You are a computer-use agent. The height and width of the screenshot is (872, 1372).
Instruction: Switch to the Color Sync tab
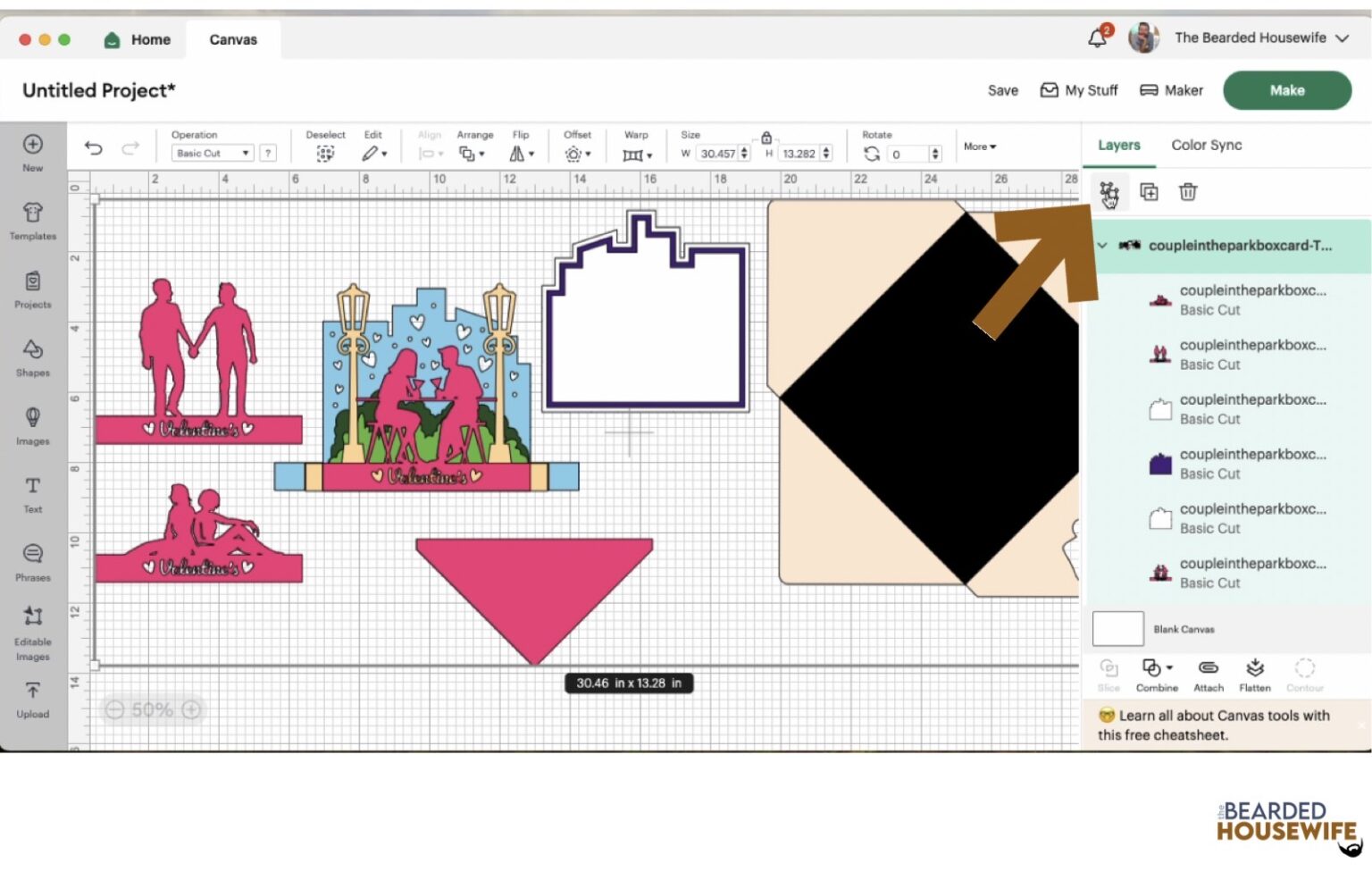[x=1206, y=145]
